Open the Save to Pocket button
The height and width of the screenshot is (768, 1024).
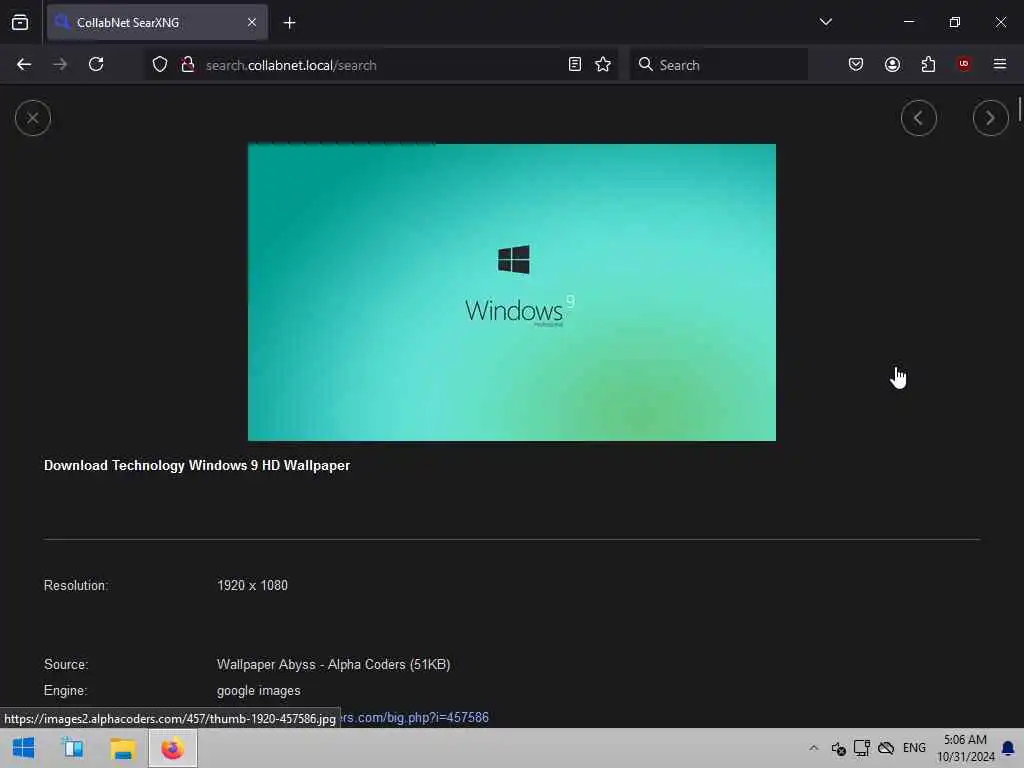(856, 65)
